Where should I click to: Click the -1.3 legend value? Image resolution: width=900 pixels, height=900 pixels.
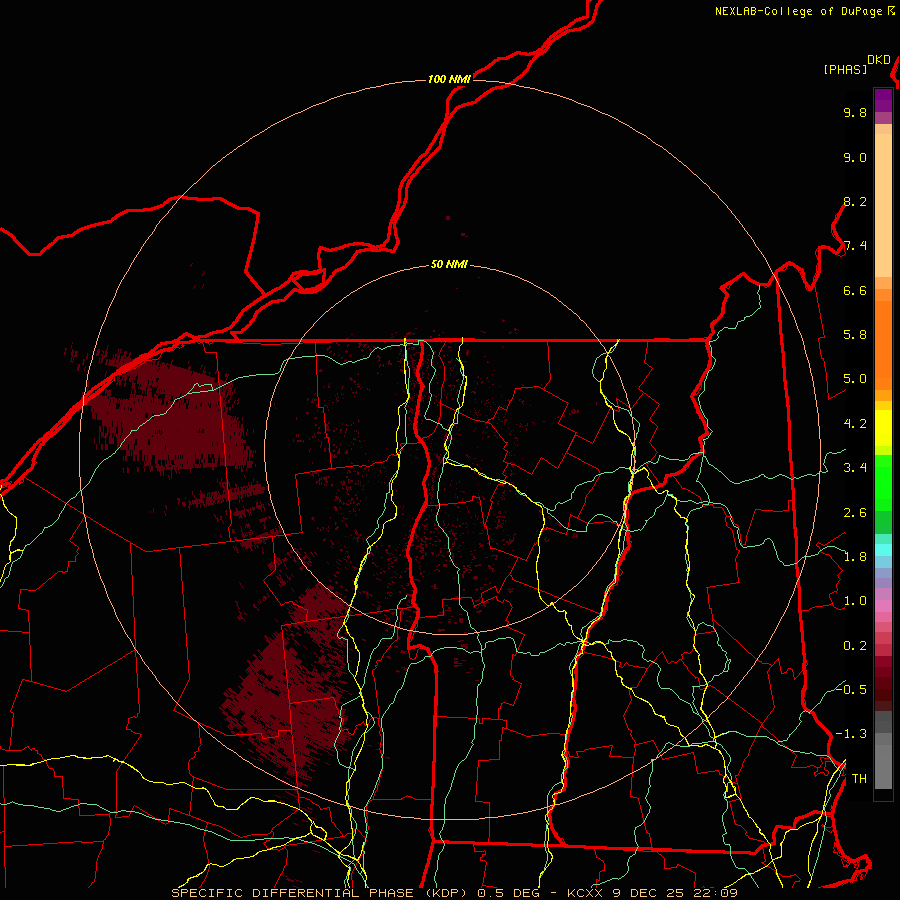852,734
